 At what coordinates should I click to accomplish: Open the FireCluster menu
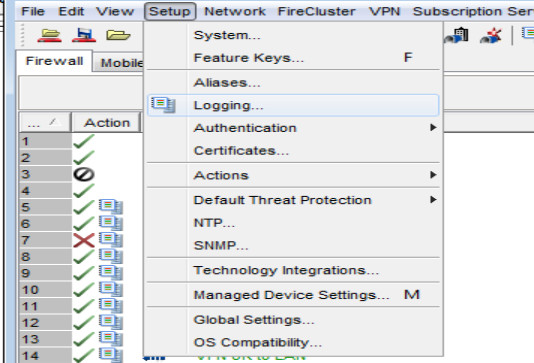point(316,11)
